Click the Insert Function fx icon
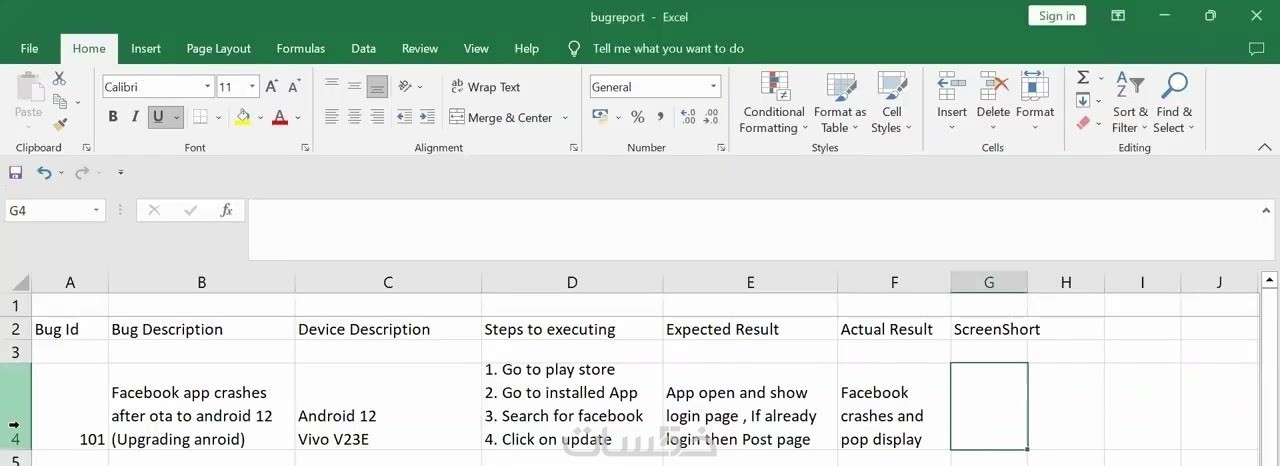Viewport: 1280px width, 466px height. [227, 210]
